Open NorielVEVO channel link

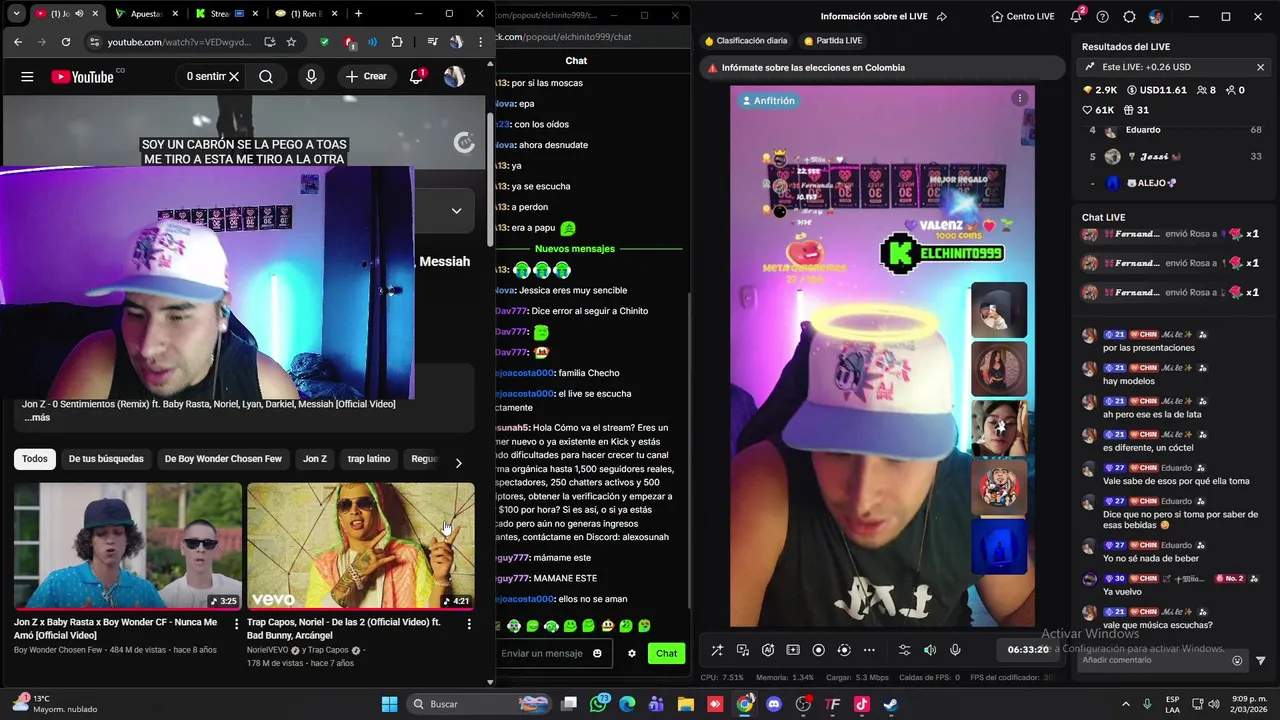point(267,650)
